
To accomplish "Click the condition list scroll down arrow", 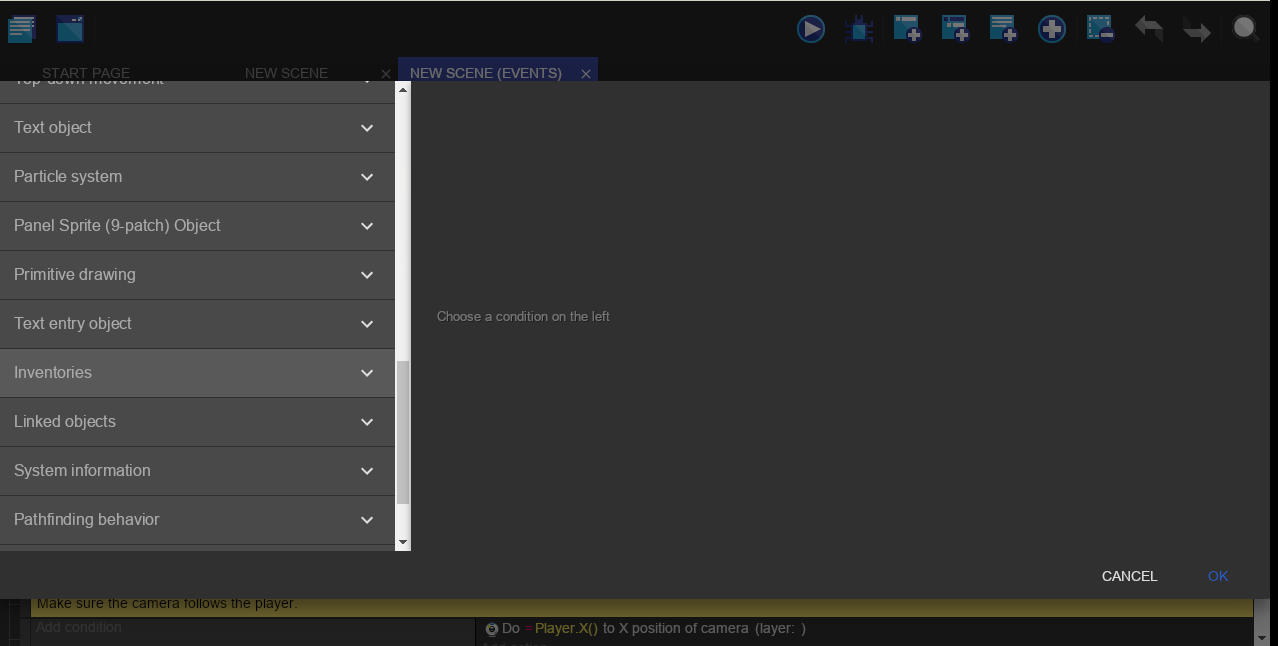I will tap(403, 542).
